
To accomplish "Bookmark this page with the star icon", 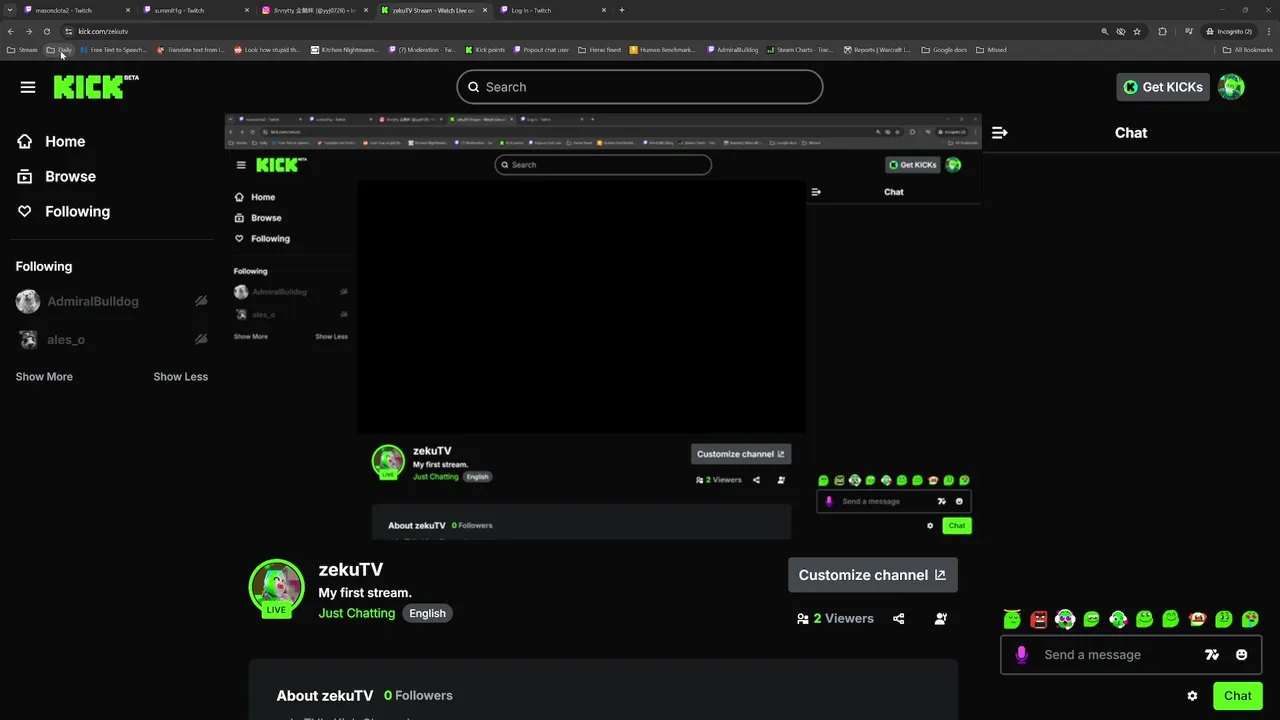I will coord(1137,31).
